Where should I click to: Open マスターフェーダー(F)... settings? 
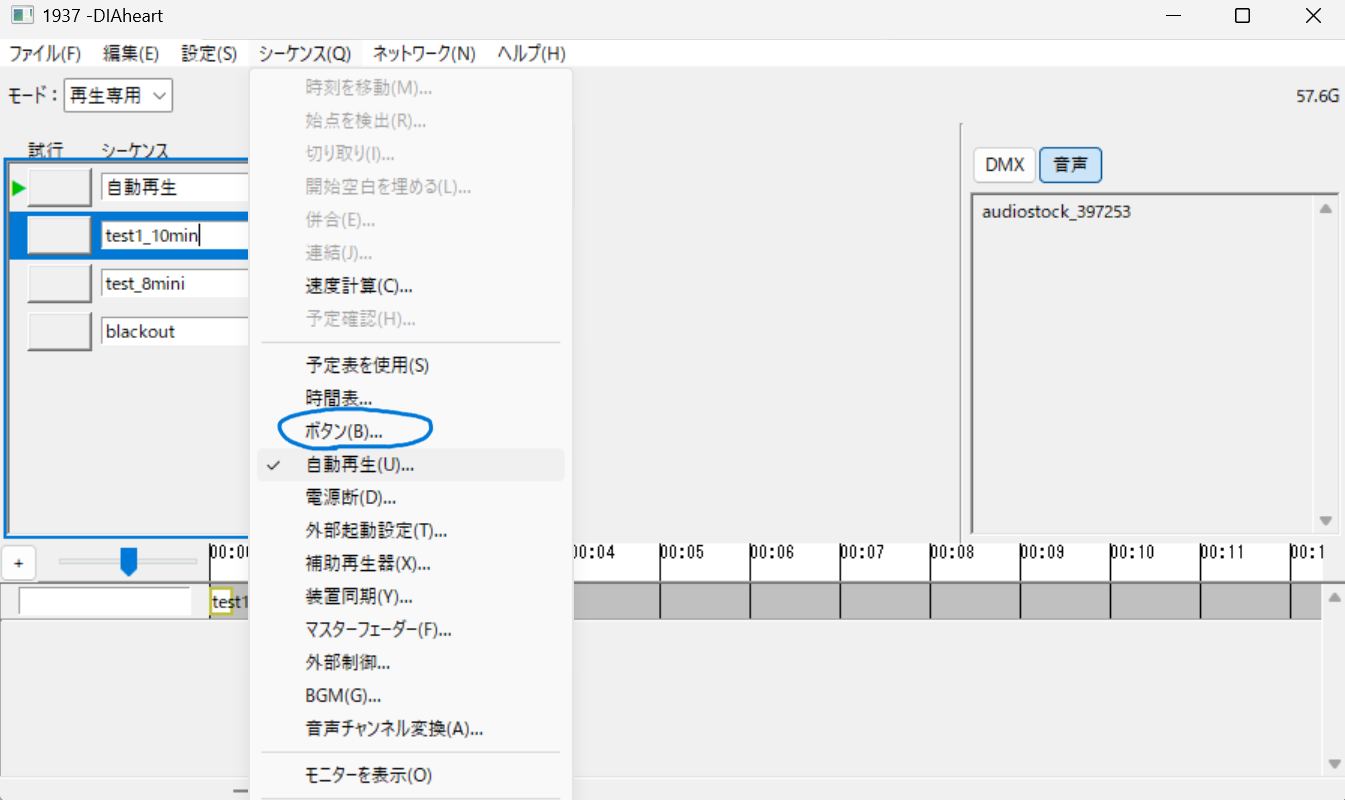tap(378, 630)
